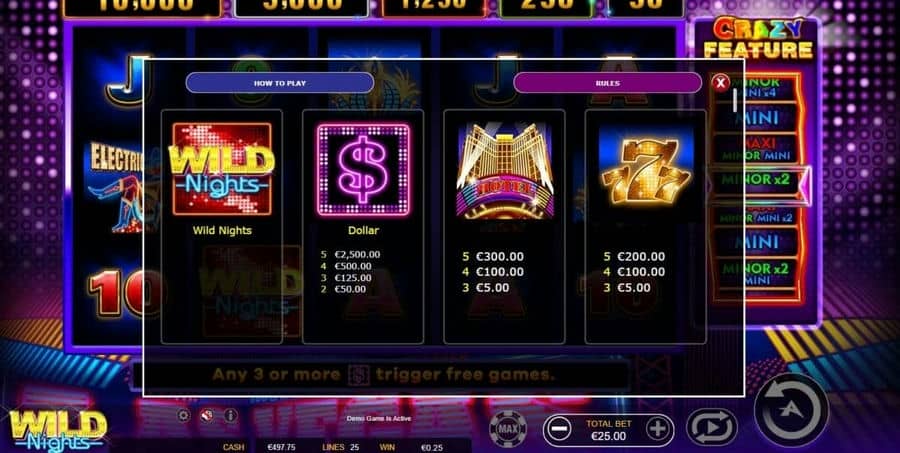Increase total bet with plus button

tap(658, 429)
